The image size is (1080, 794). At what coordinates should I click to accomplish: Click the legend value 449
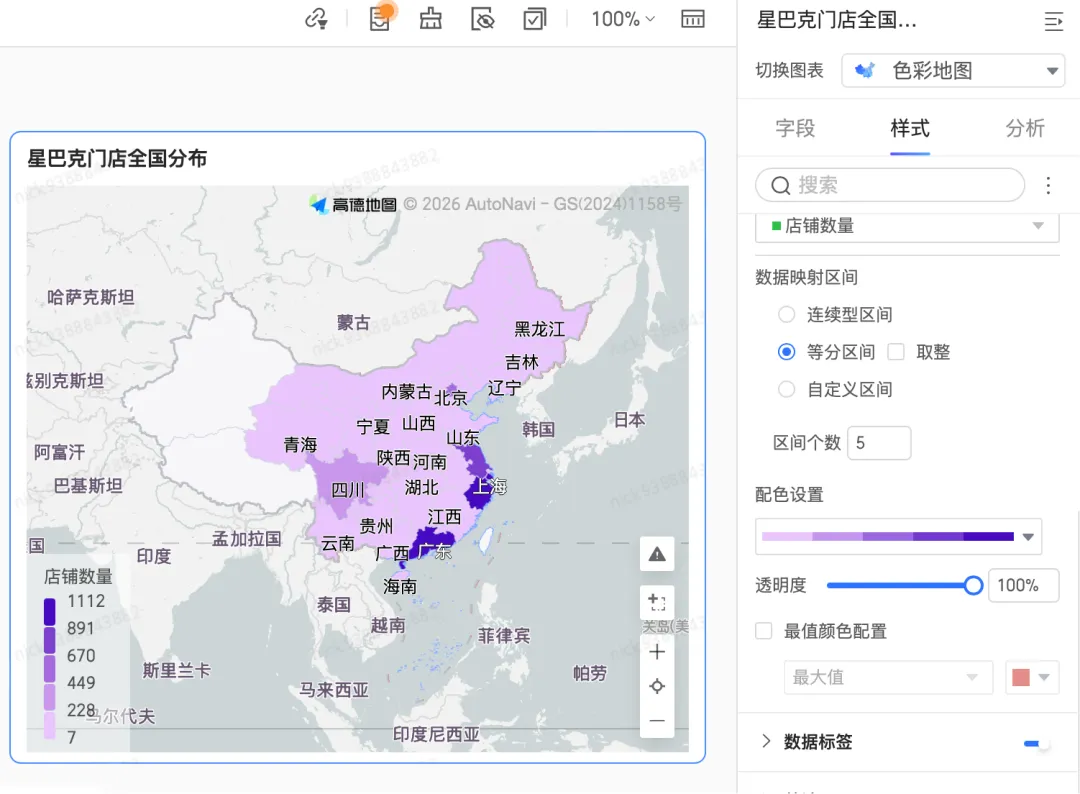(81, 683)
